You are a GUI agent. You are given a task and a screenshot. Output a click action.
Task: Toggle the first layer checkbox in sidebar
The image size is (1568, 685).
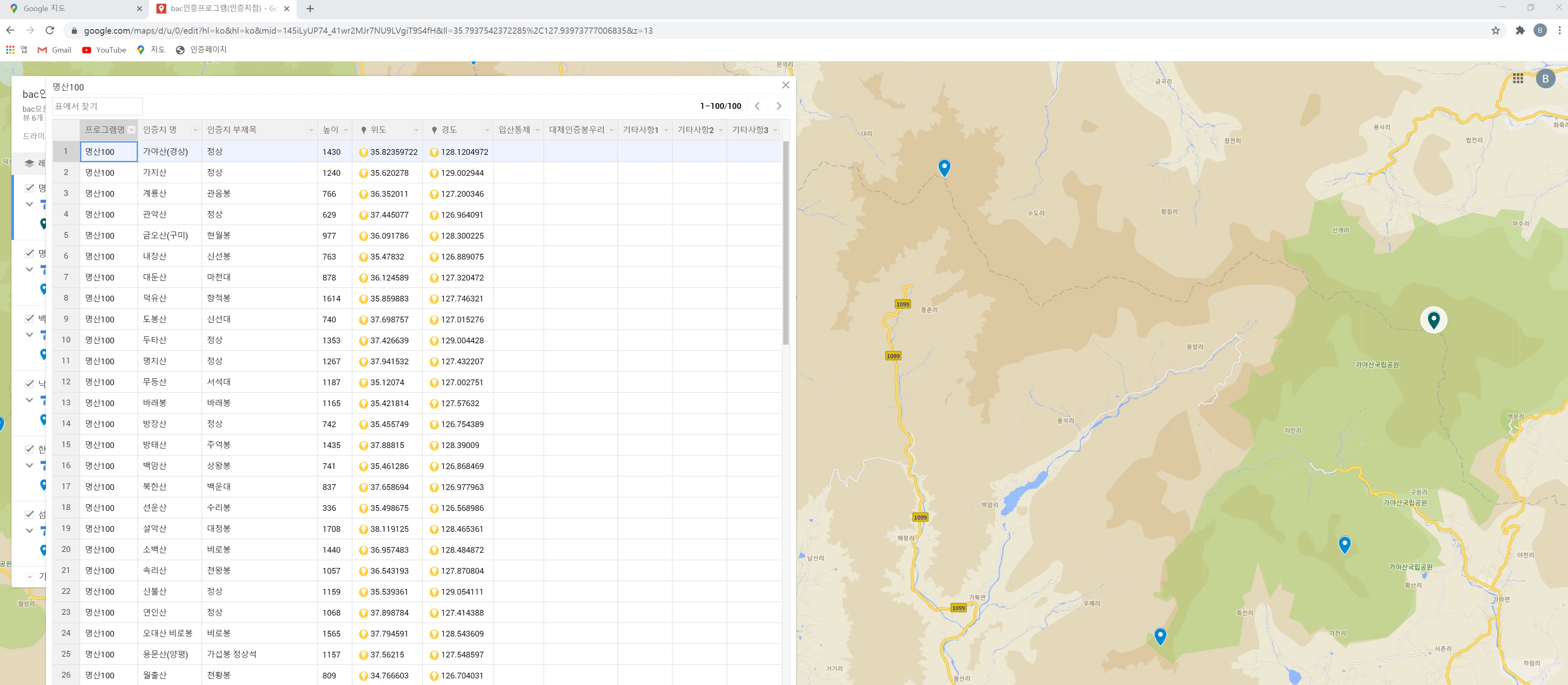coord(29,188)
